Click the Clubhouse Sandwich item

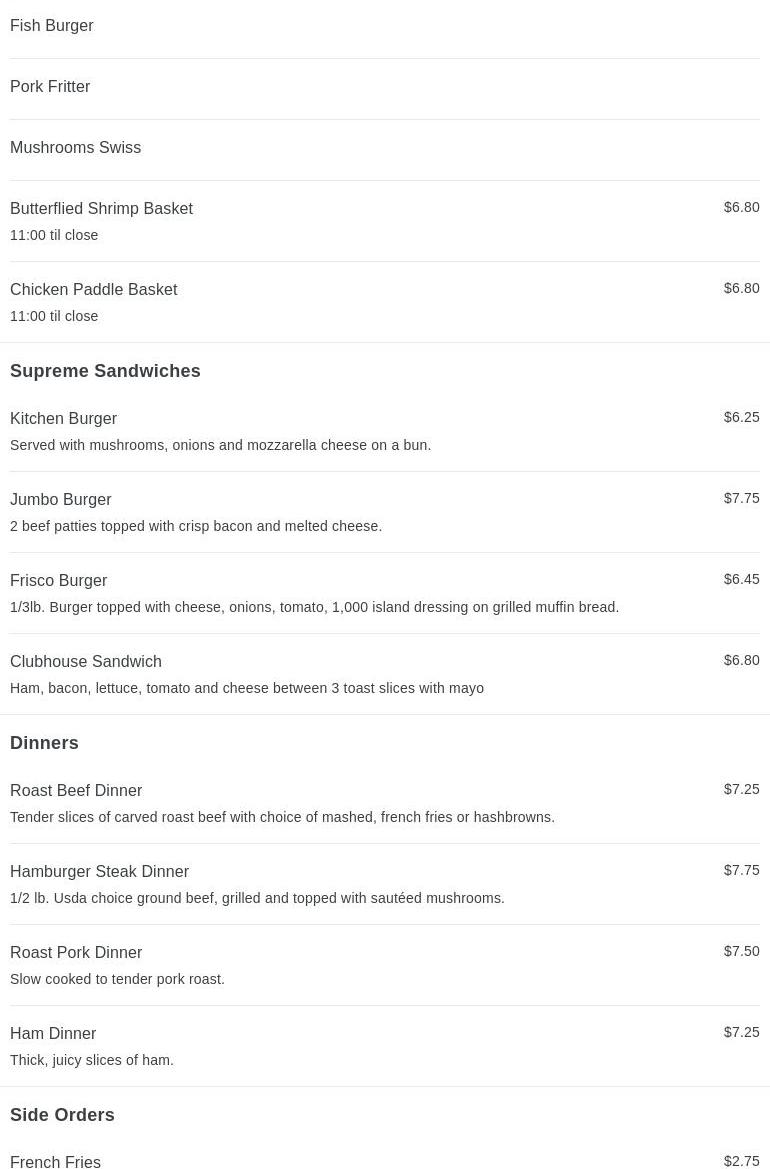(86, 662)
